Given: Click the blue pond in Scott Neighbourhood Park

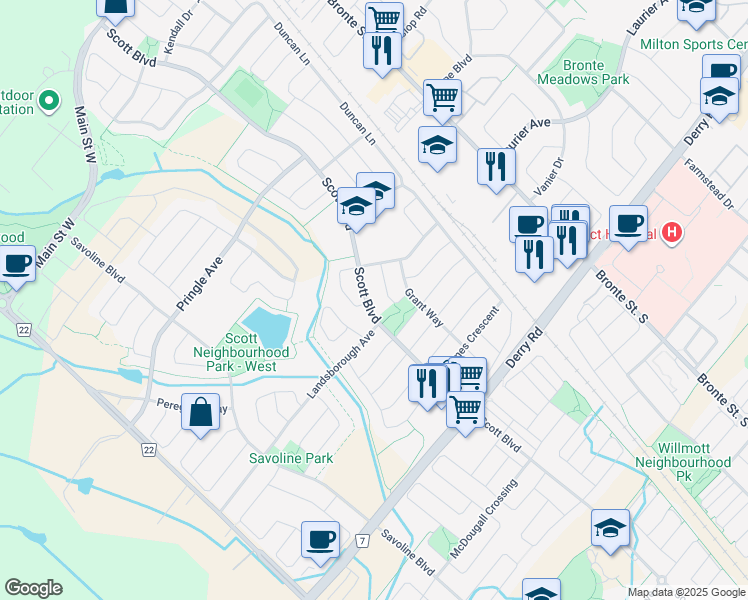Looking at the screenshot, I should click(x=268, y=327).
